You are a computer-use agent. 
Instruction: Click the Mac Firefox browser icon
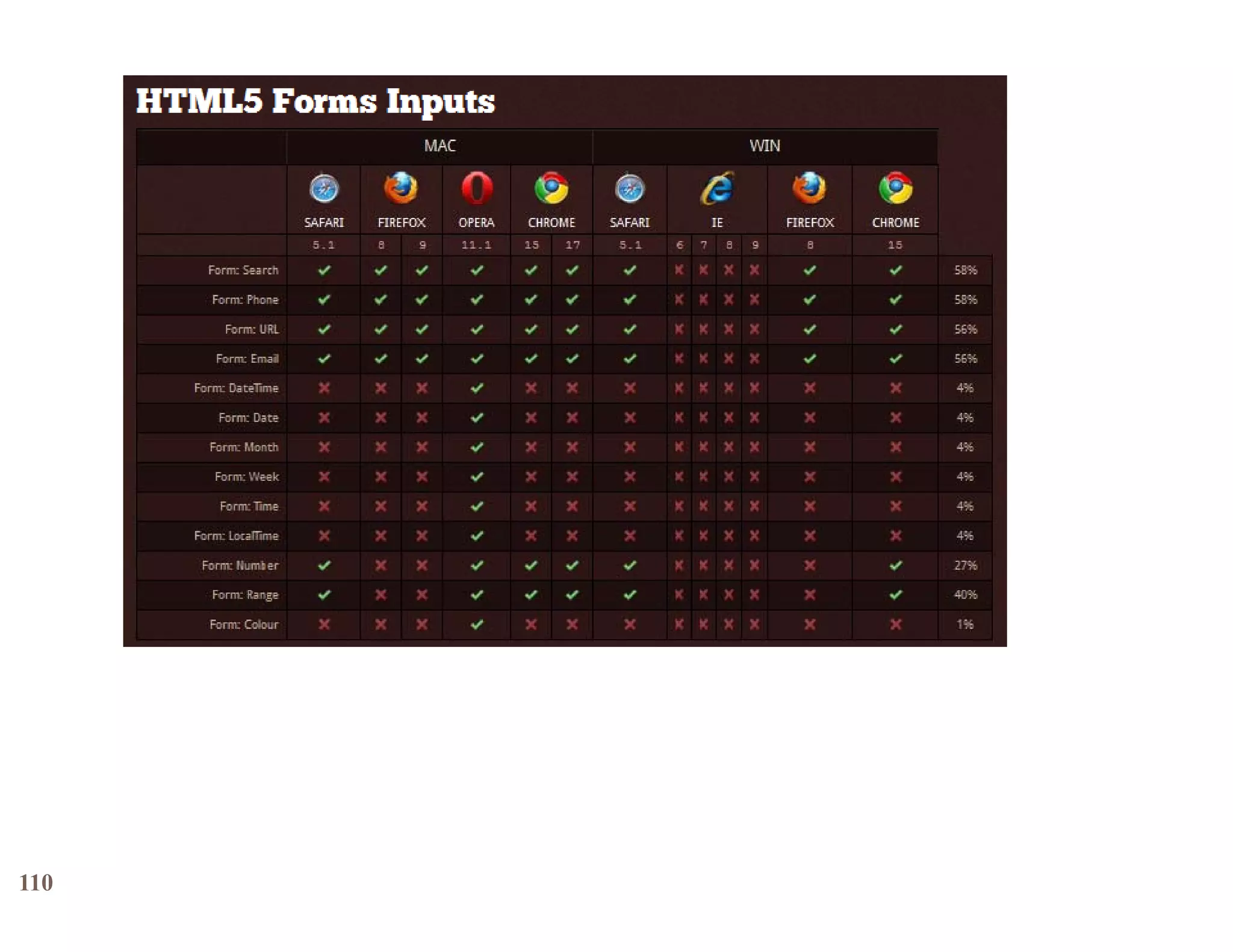click(401, 189)
